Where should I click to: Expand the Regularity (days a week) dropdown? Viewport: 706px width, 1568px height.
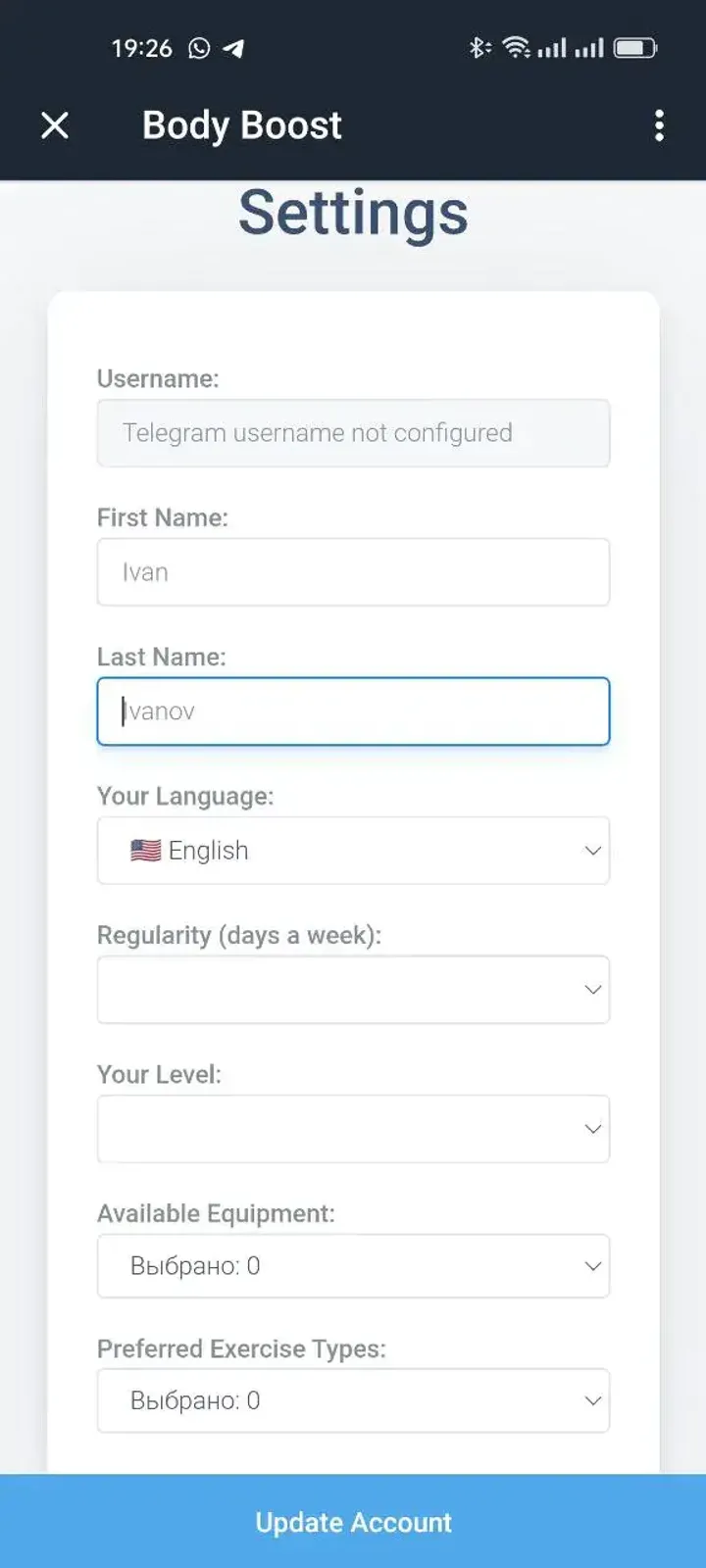point(353,990)
